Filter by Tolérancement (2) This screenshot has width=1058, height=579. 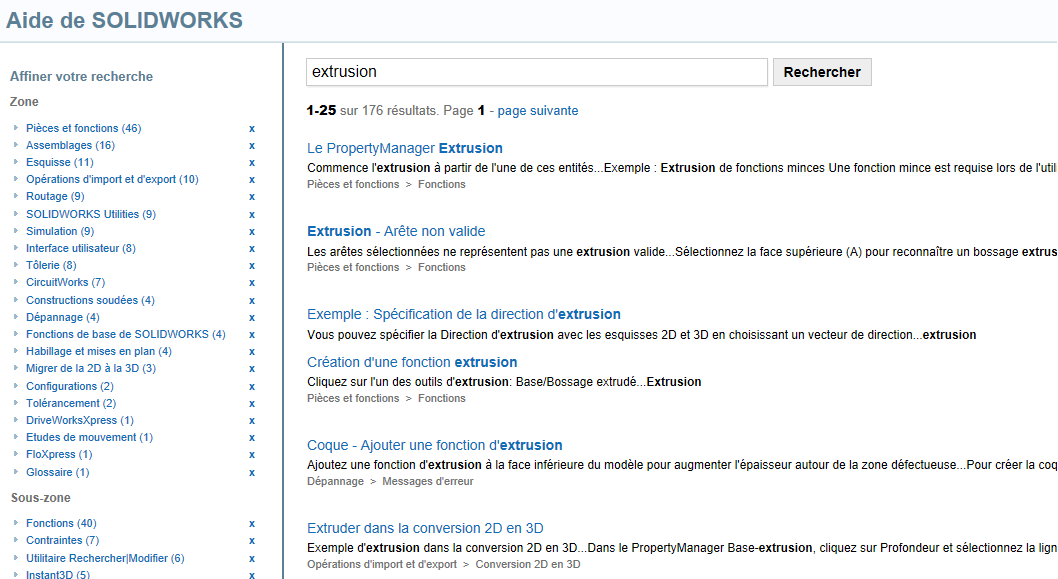pyautogui.click(x=71, y=403)
